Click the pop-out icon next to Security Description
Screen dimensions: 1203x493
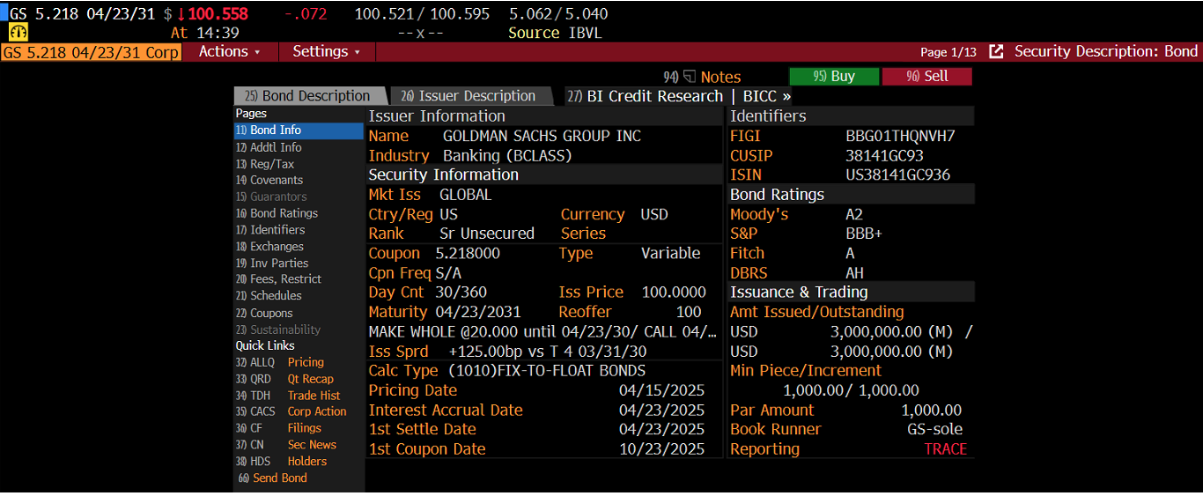997,51
